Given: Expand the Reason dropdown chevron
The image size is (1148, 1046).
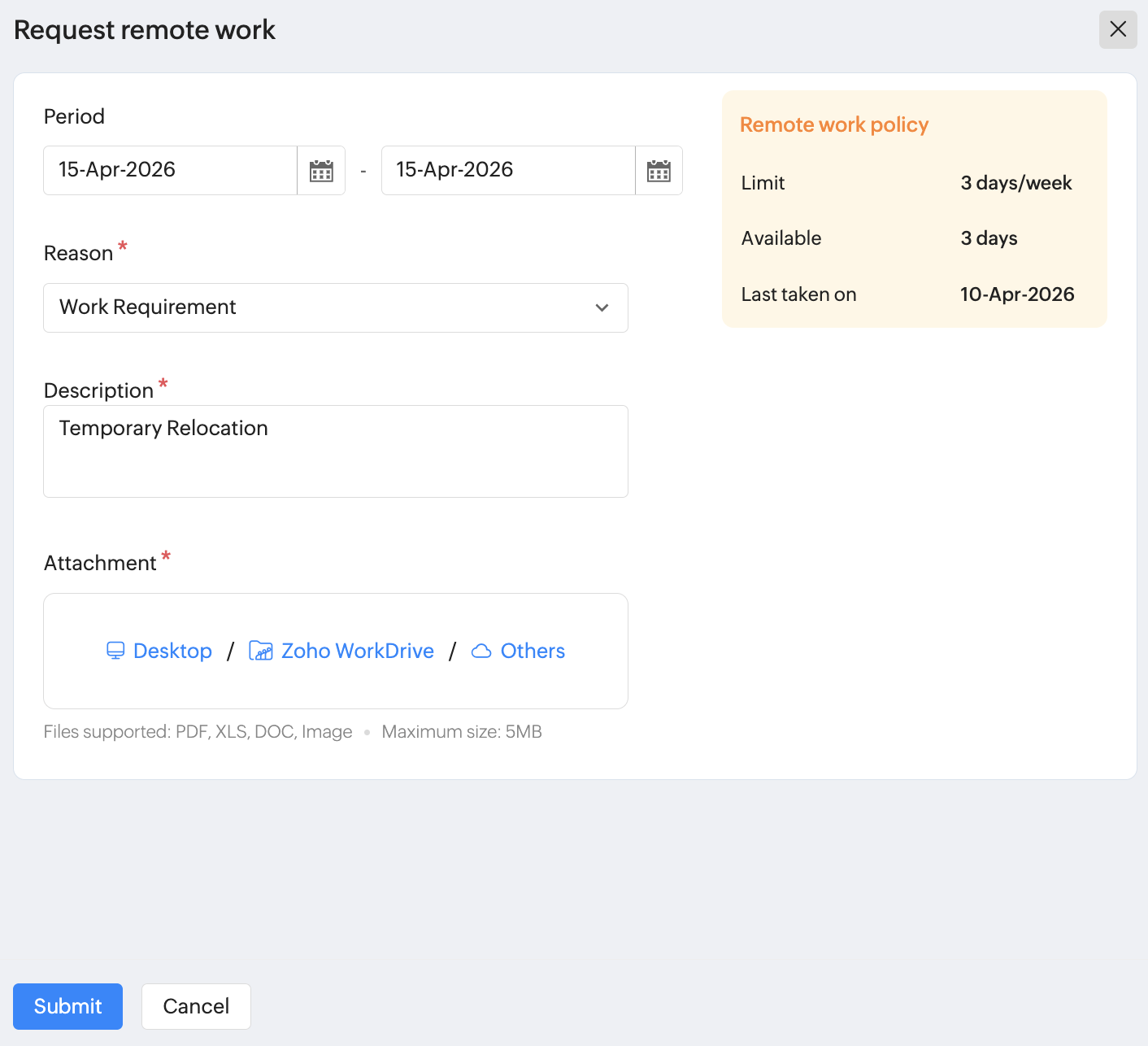Looking at the screenshot, I should click(602, 307).
